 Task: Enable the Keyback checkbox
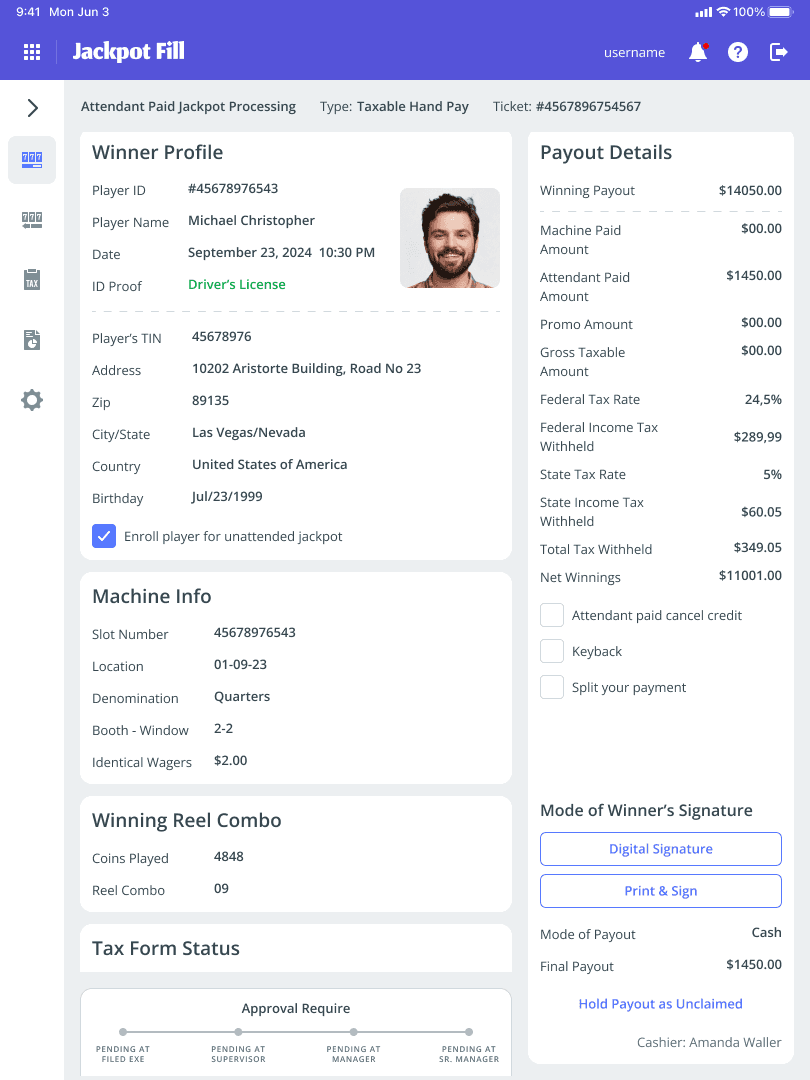coord(551,651)
